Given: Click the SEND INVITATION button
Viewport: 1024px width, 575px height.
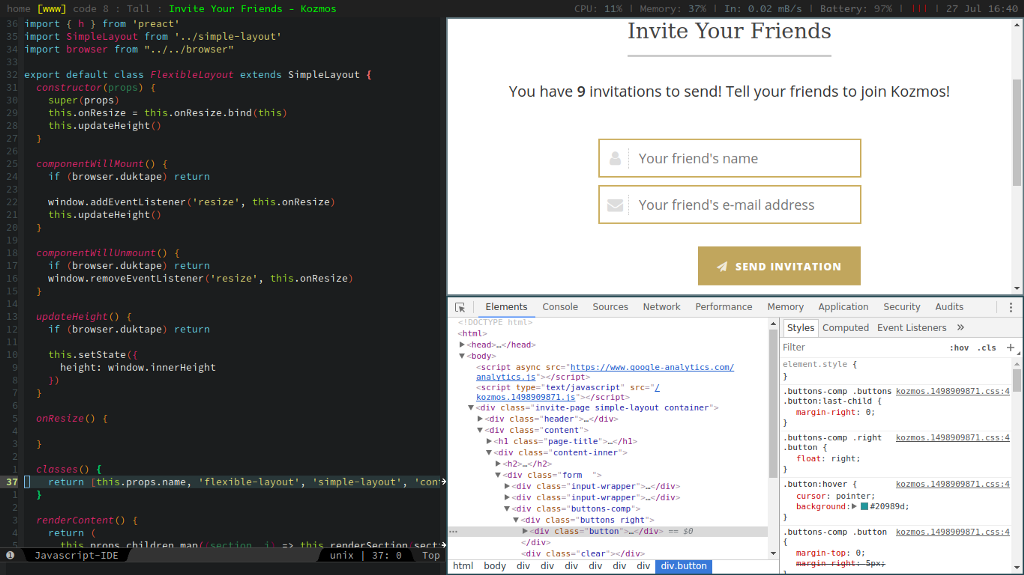Looking at the screenshot, I should click(779, 266).
